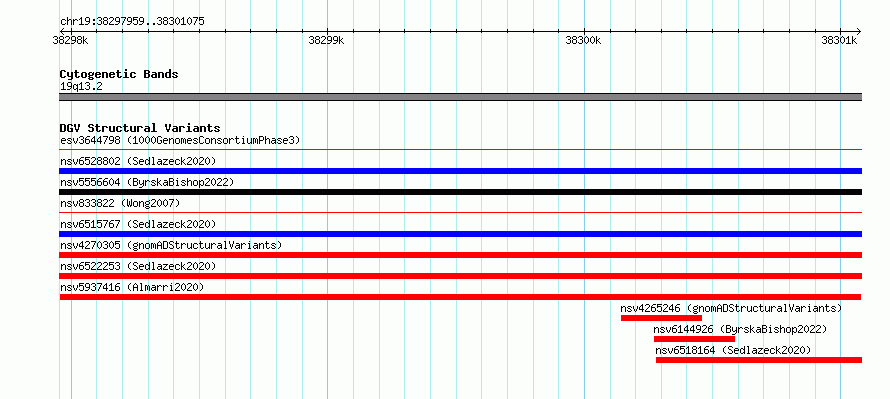Select the gray 19q13.2 cytogenetic band bar
Viewport: 890px width, 399px height.
[x=460, y=97]
